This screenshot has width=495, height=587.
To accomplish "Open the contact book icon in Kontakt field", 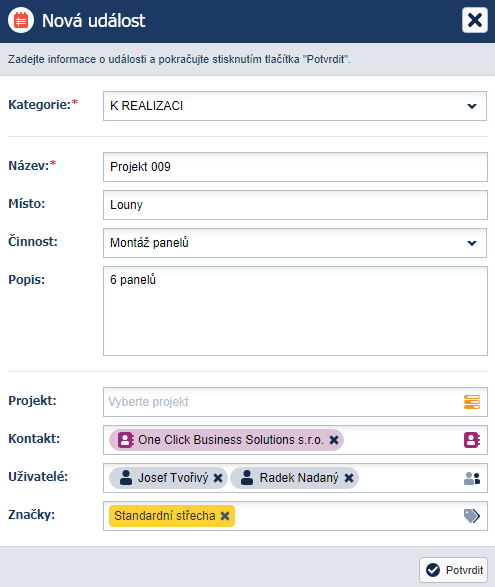I will point(472,440).
